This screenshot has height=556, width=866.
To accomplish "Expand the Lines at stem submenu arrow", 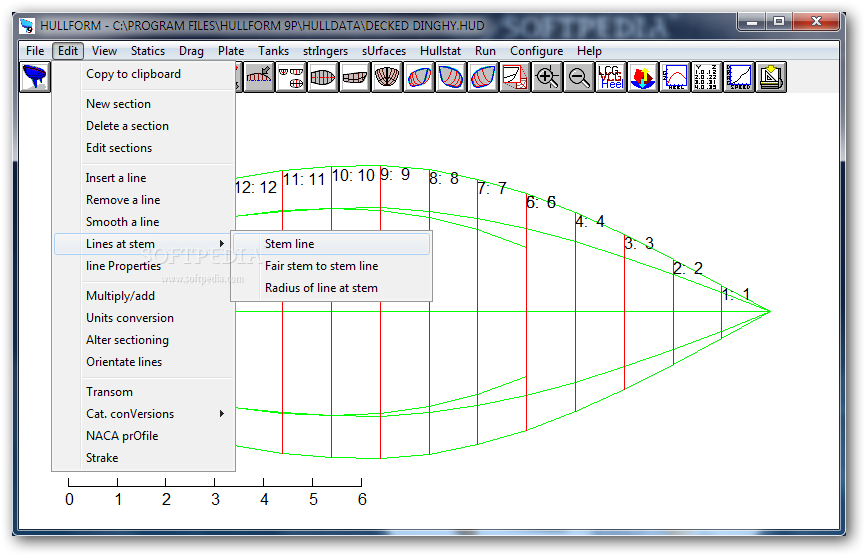I will coord(221,243).
